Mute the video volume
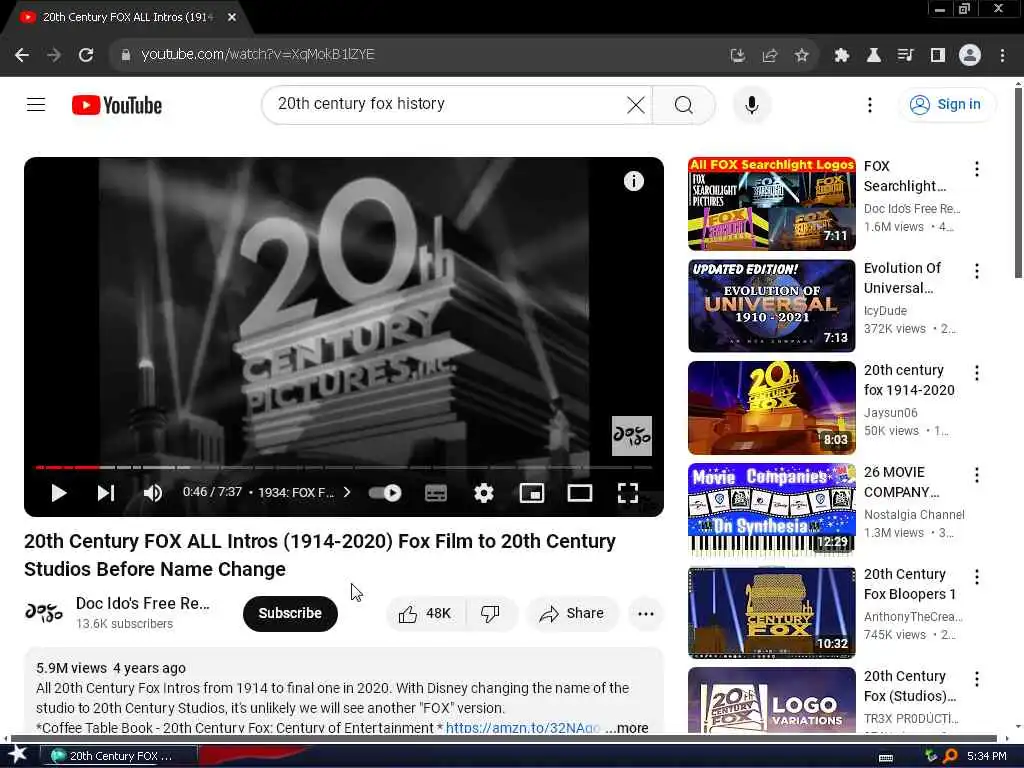1024x768 pixels. pos(152,493)
